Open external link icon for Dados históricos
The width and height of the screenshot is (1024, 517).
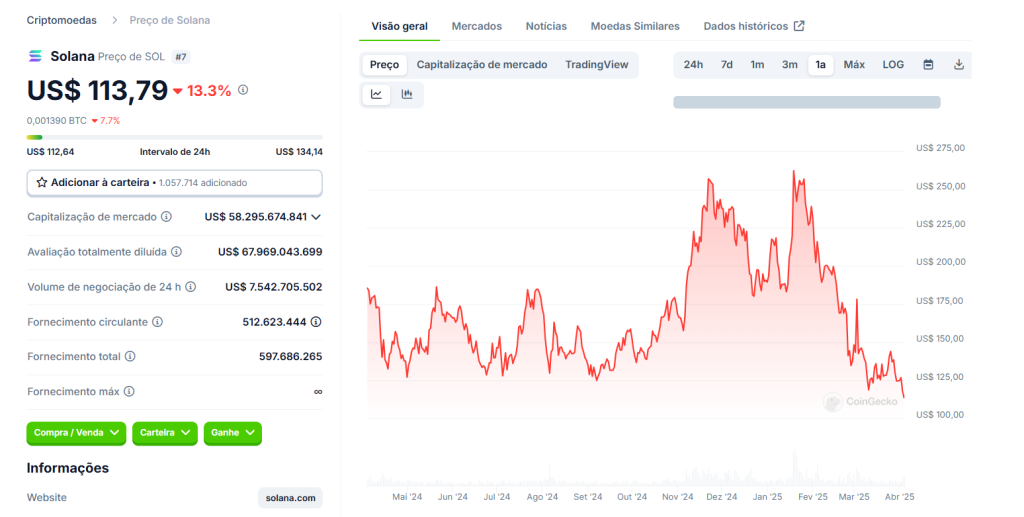pos(799,26)
